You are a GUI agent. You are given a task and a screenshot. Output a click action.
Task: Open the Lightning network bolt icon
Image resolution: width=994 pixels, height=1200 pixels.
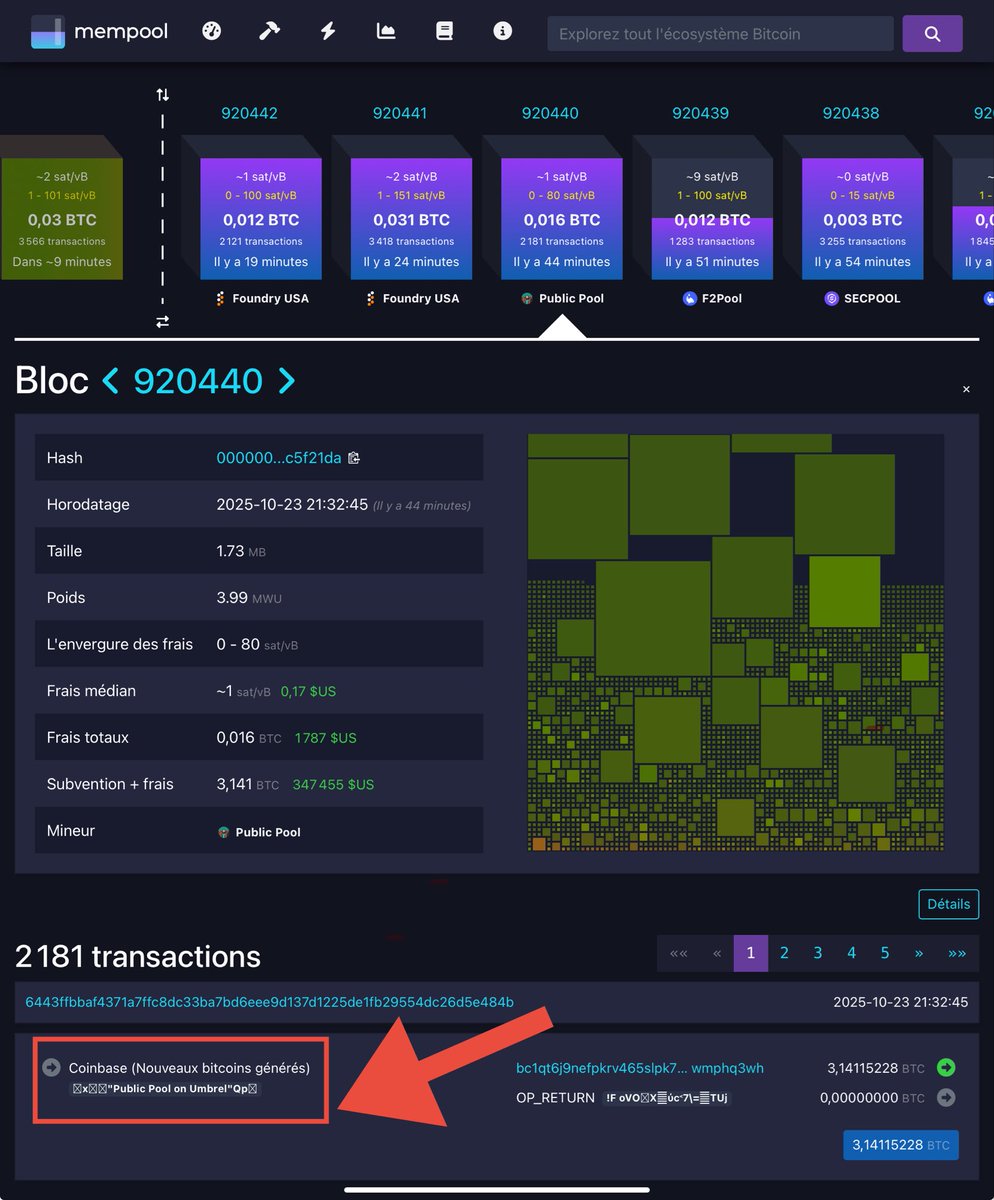[x=327, y=32]
